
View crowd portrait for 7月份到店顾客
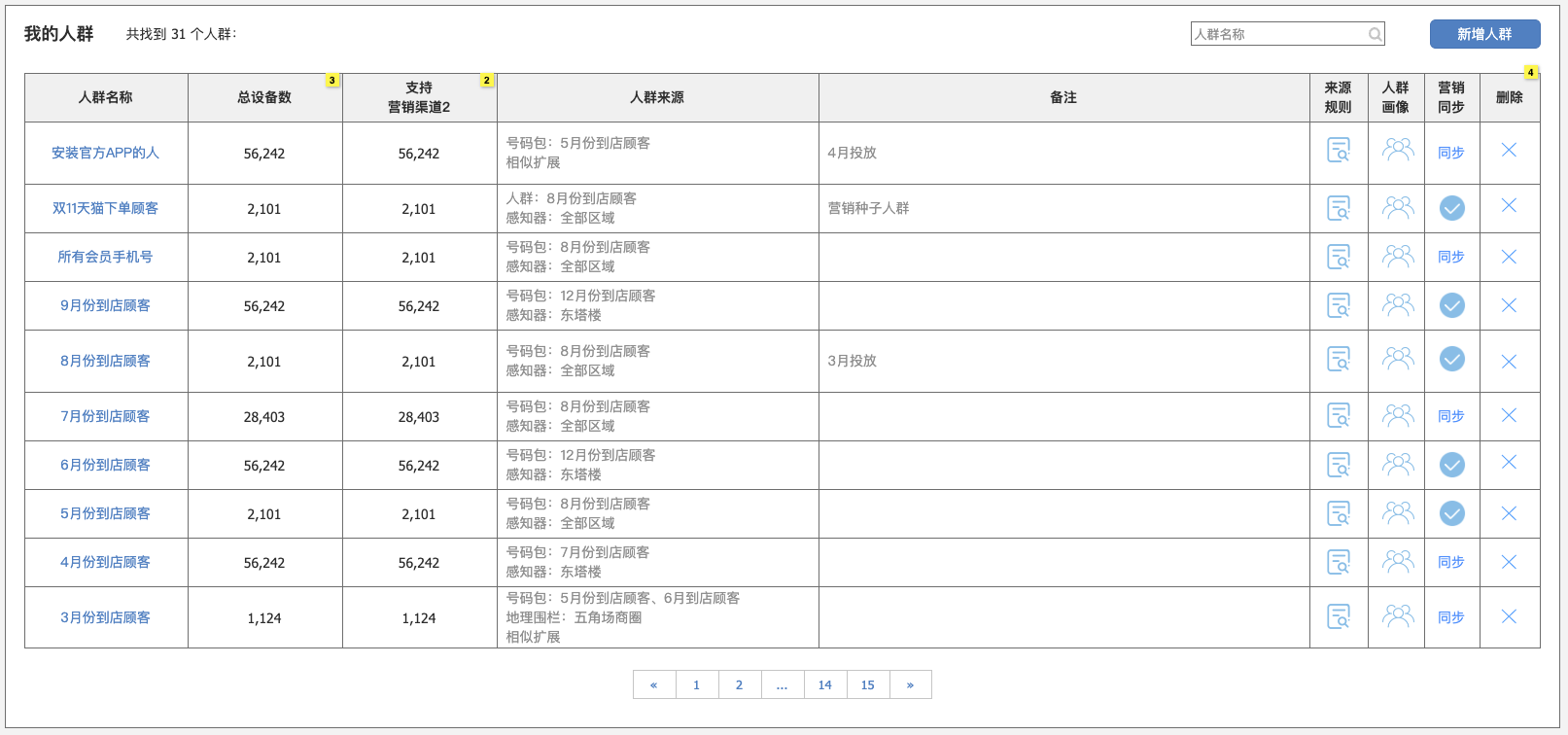click(1398, 415)
